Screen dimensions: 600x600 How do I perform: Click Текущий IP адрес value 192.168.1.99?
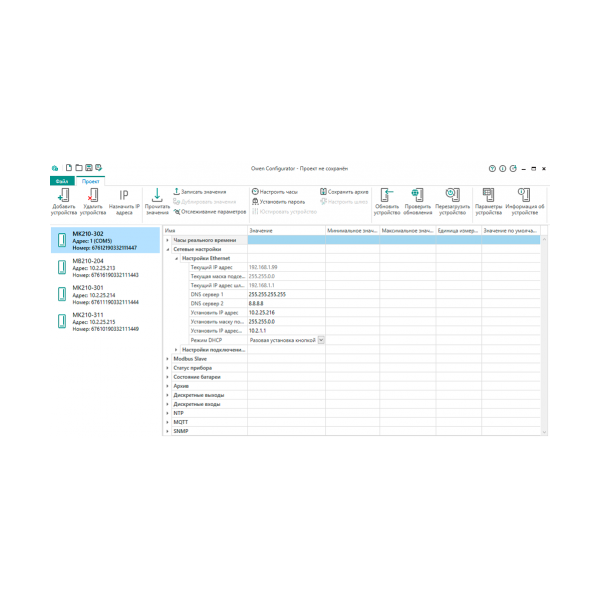(x=263, y=267)
